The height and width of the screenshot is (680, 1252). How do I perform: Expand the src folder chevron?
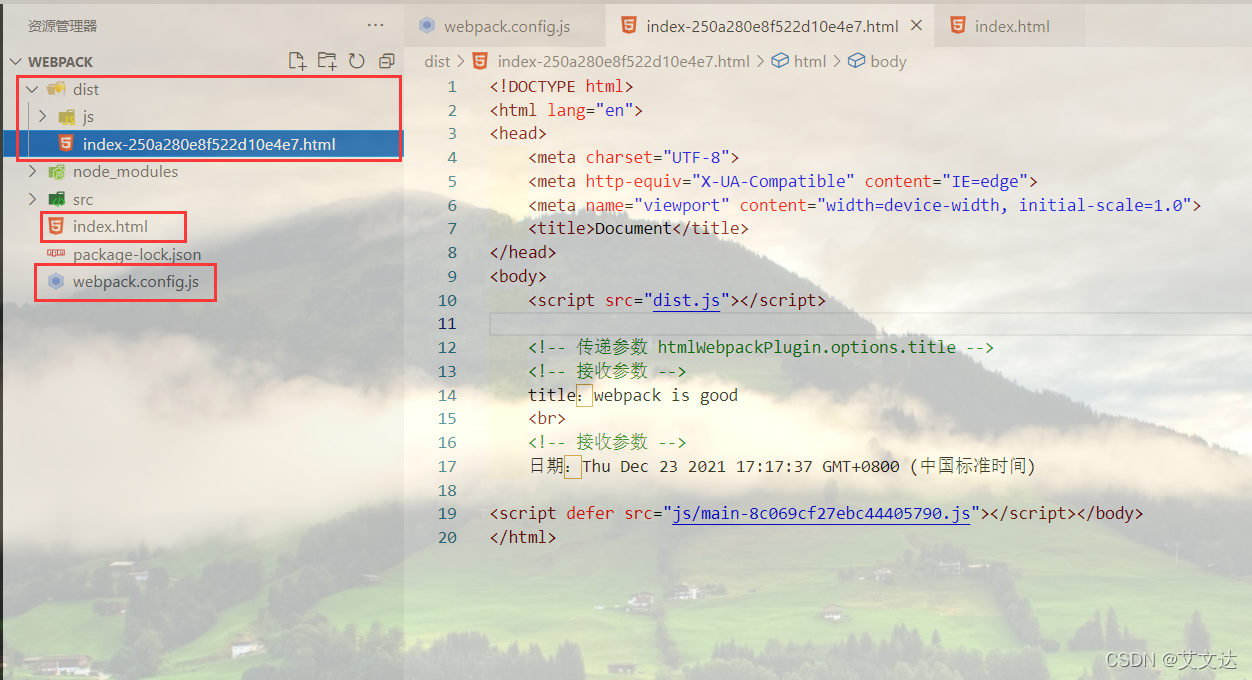point(32,199)
